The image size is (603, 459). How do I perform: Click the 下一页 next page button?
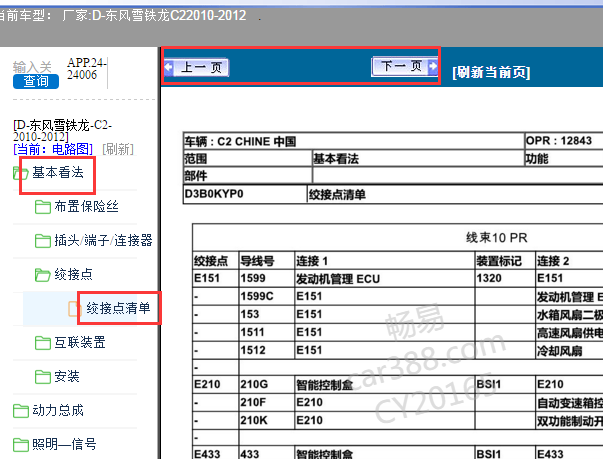(x=405, y=67)
